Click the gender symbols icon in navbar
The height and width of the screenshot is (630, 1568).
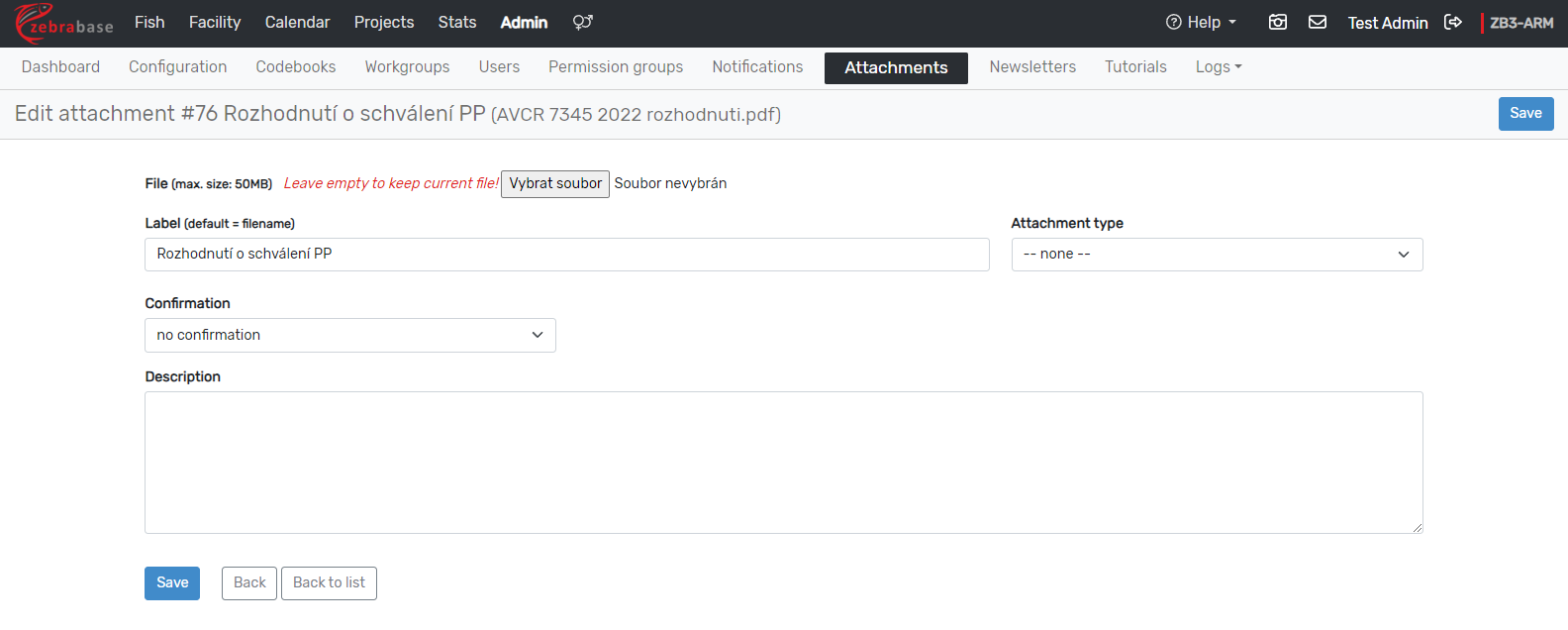click(x=582, y=22)
